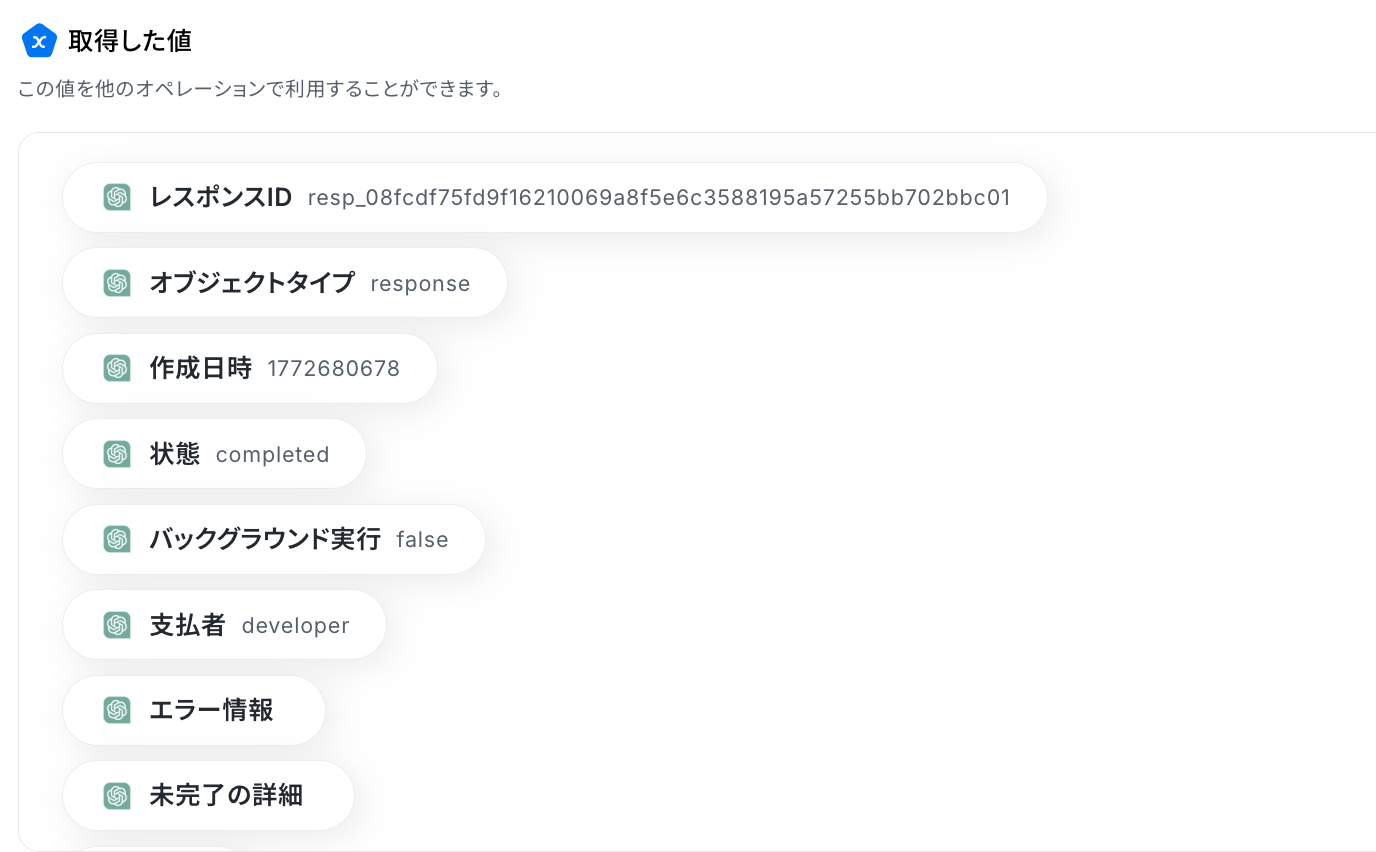Select the completed status value

coord(272,455)
